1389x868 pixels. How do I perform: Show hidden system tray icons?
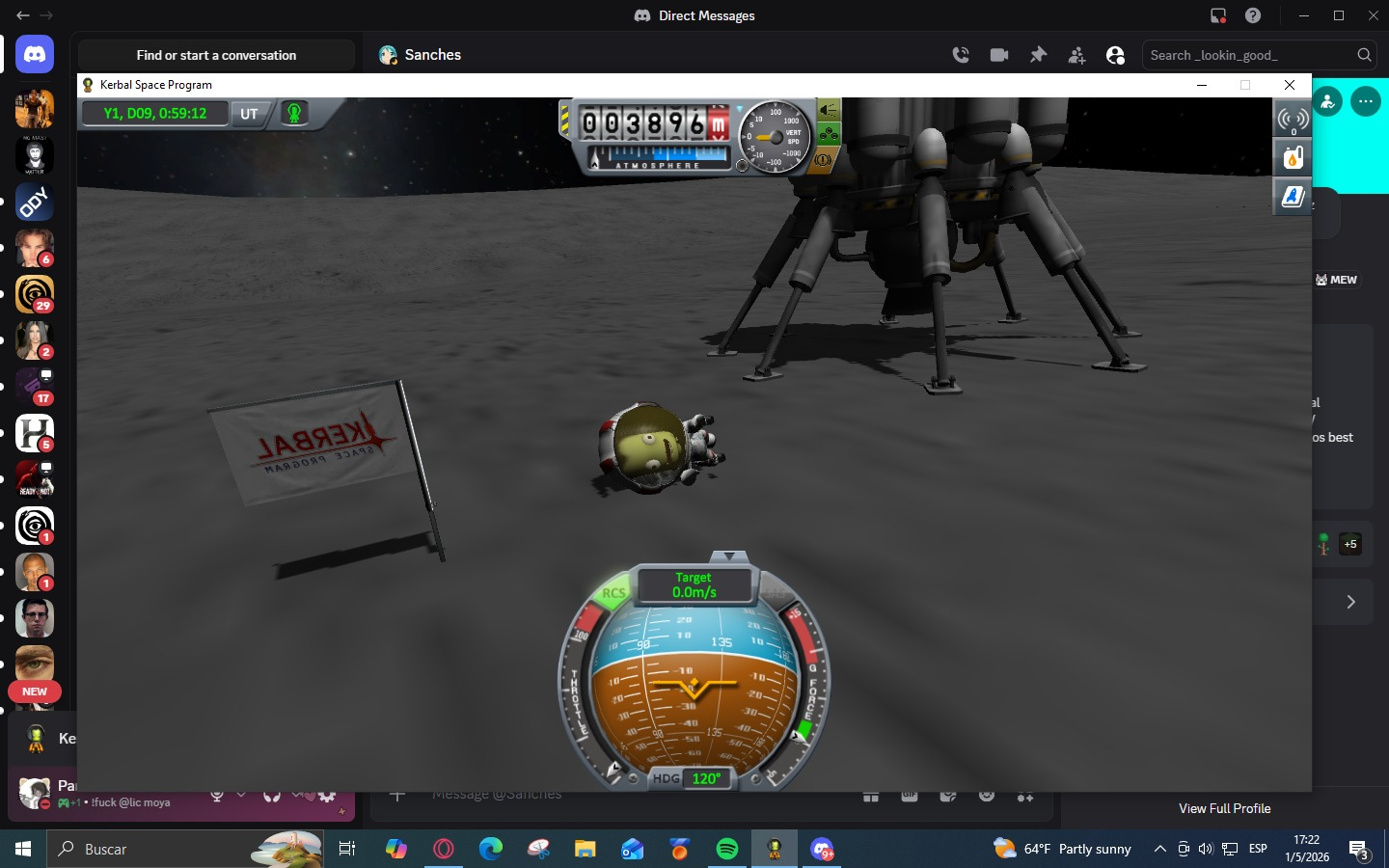tap(1159, 849)
